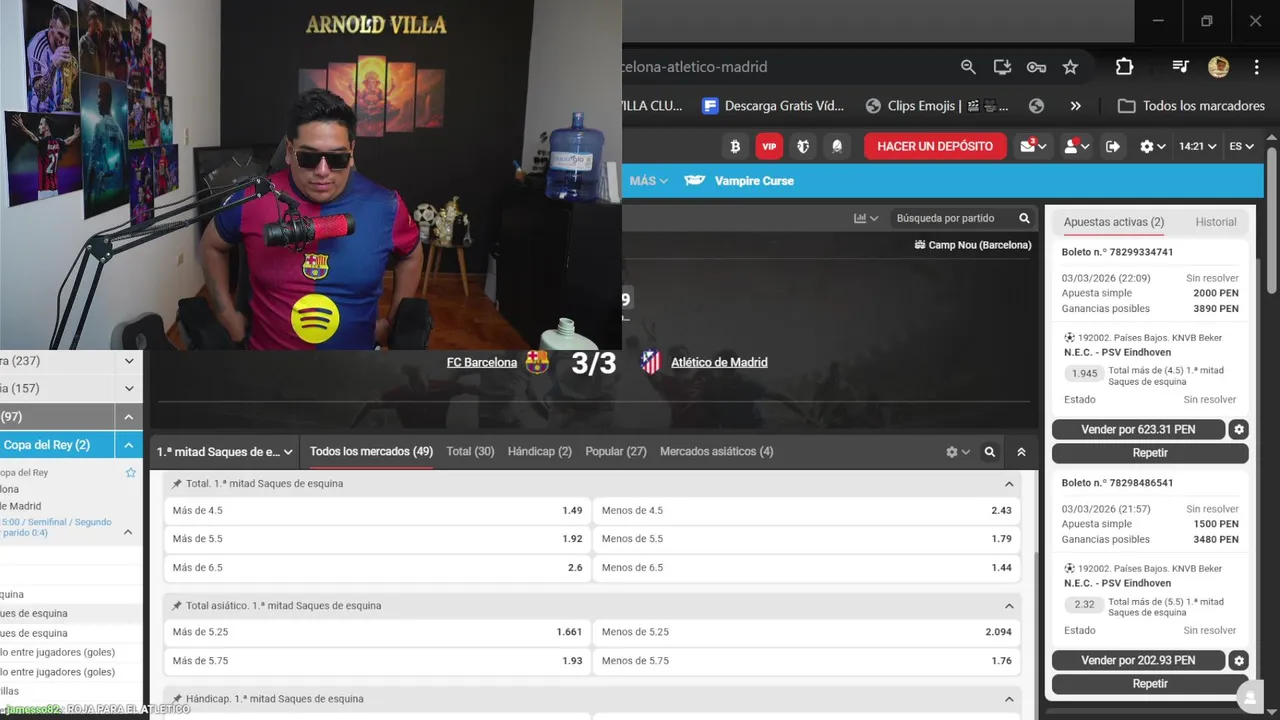The image size is (1280, 720).
Task: Open the FC Barcelona team link
Action: click(x=482, y=362)
